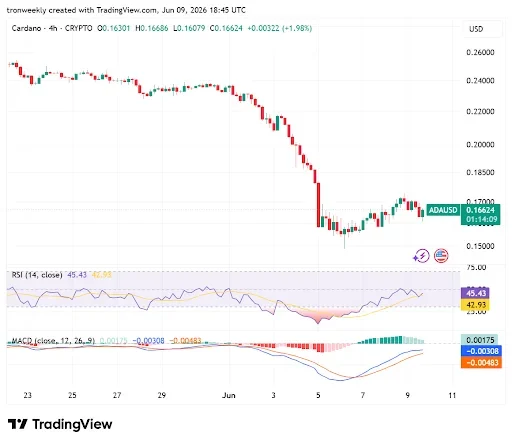The width and height of the screenshot is (512, 444).
Task: Click the 0.22000 price axis label
Action: (x=480, y=112)
